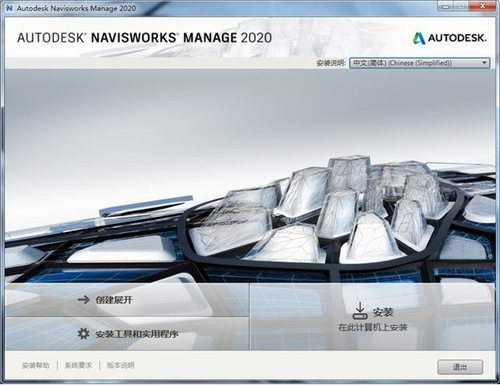500x385 pixels.
Task: Click the 安装说明 label
Action: 331,63
